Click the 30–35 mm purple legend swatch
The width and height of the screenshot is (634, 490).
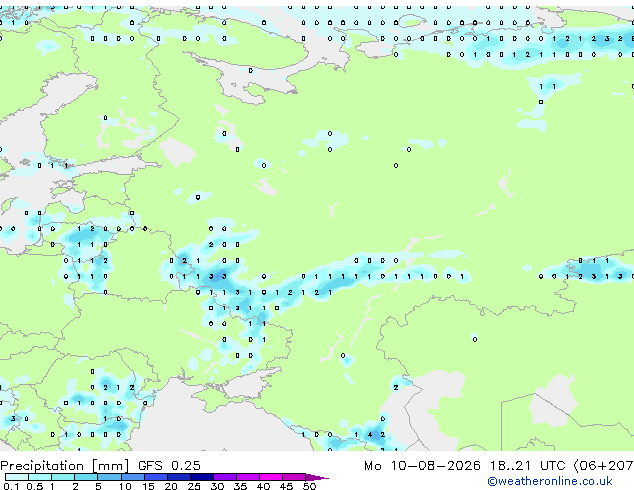point(225,477)
